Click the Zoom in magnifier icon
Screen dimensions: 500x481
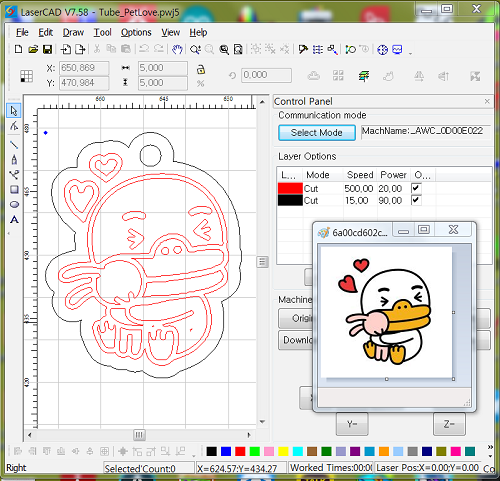click(195, 49)
